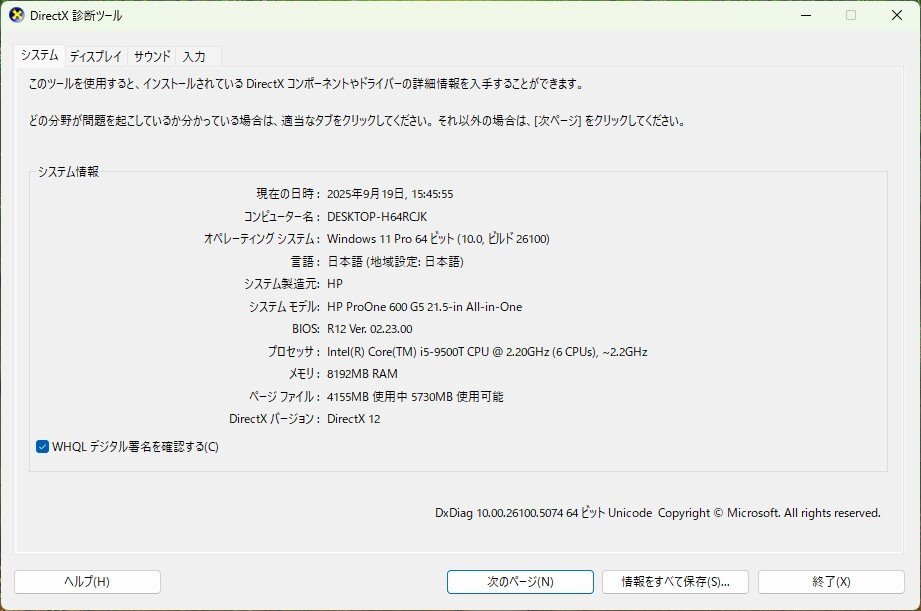Viewport: 921px width, 611px height.
Task: Click the maximize button in the title bar
Action: point(850,15)
